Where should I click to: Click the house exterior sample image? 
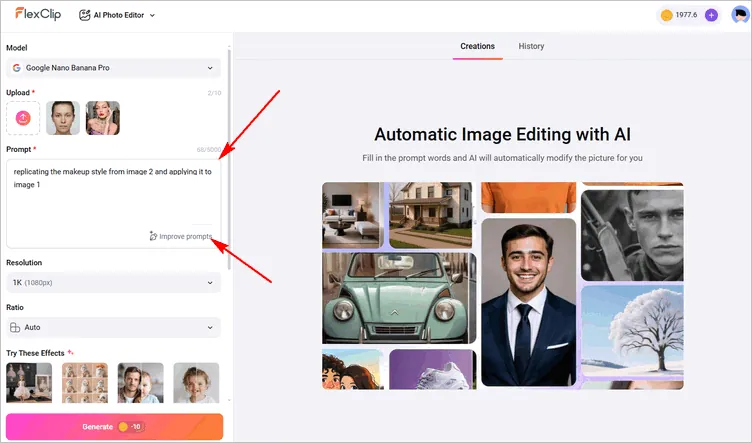click(x=430, y=215)
